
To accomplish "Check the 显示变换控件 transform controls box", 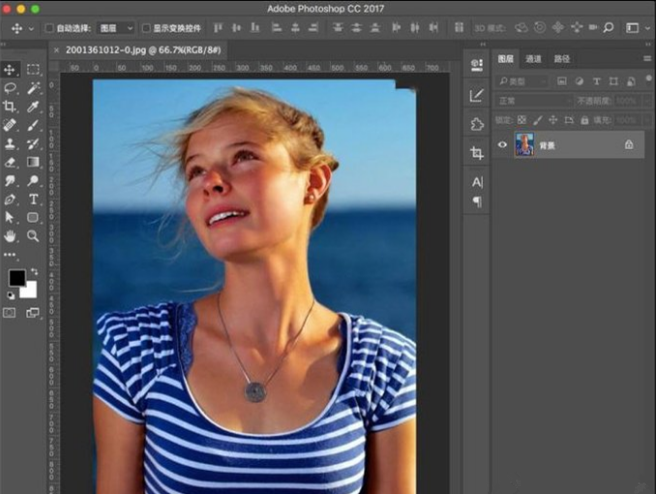I will click(147, 28).
